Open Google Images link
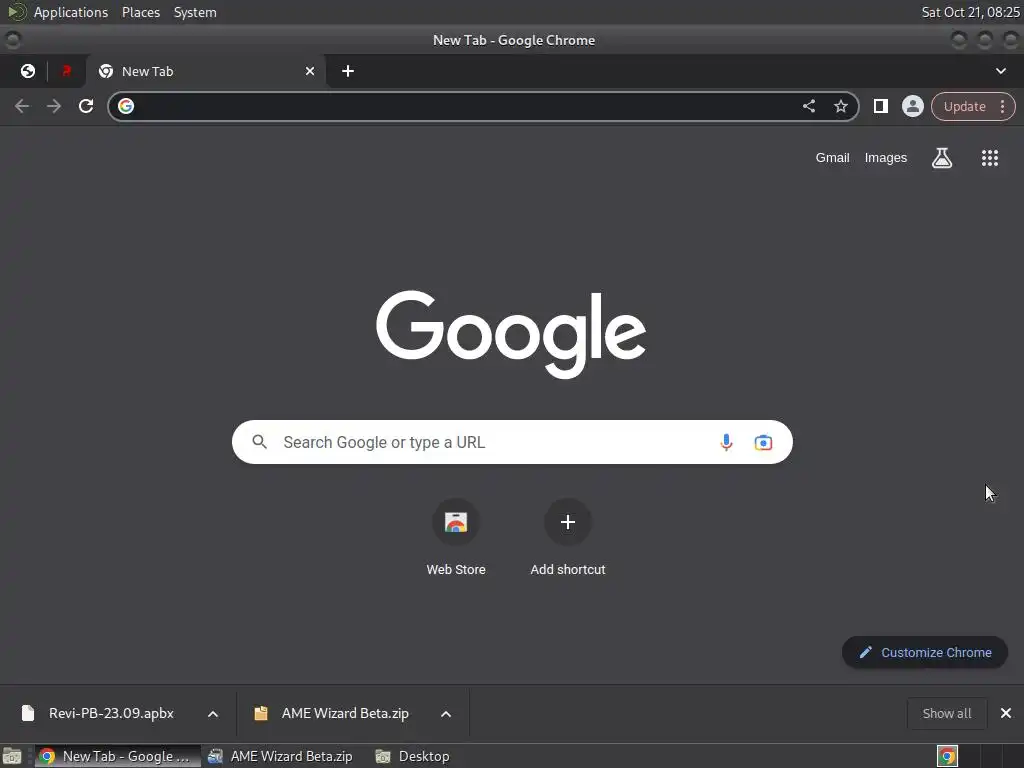The image size is (1024, 768). pyautogui.click(x=886, y=158)
